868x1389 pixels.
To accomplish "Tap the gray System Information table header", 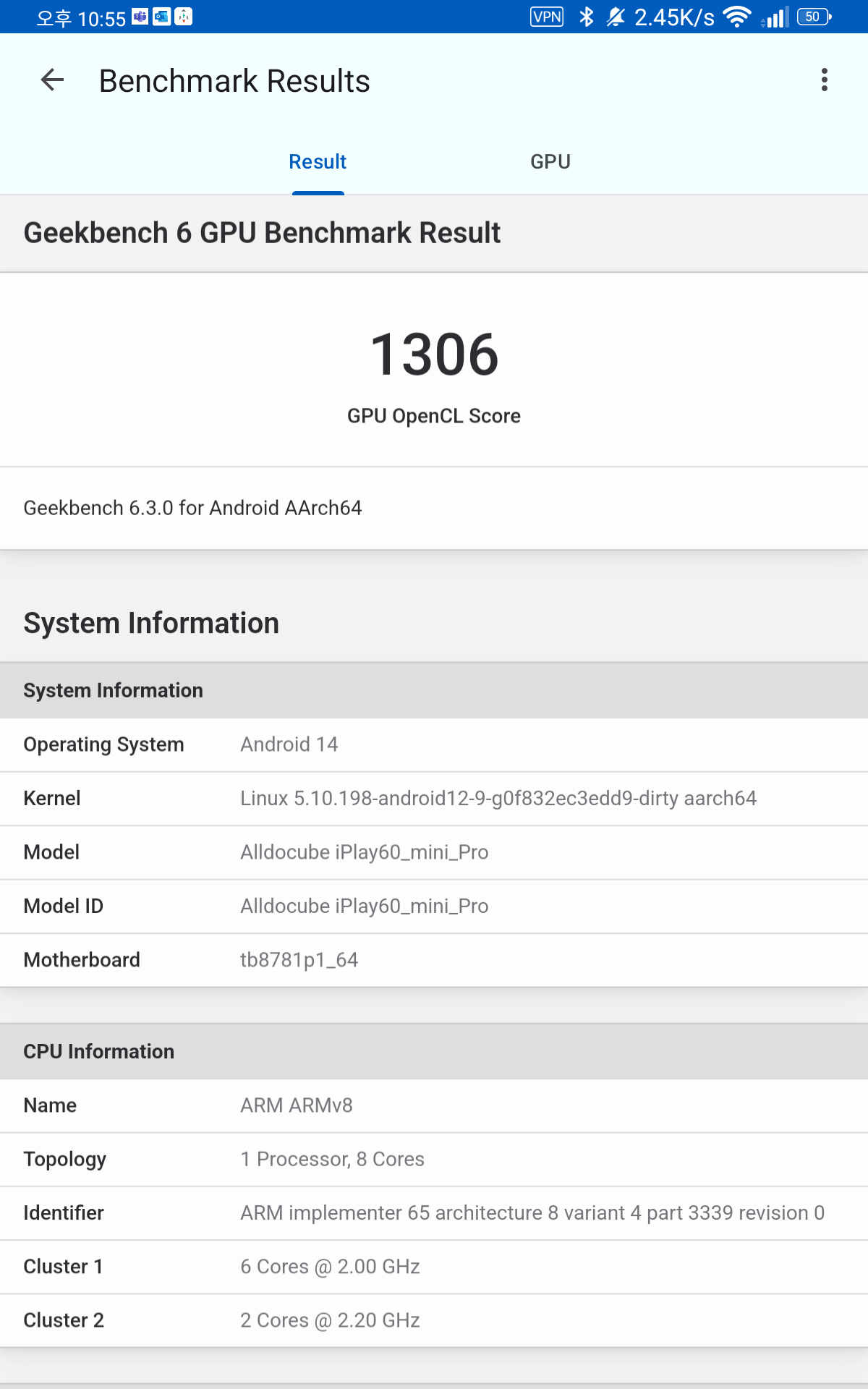I will click(434, 690).
